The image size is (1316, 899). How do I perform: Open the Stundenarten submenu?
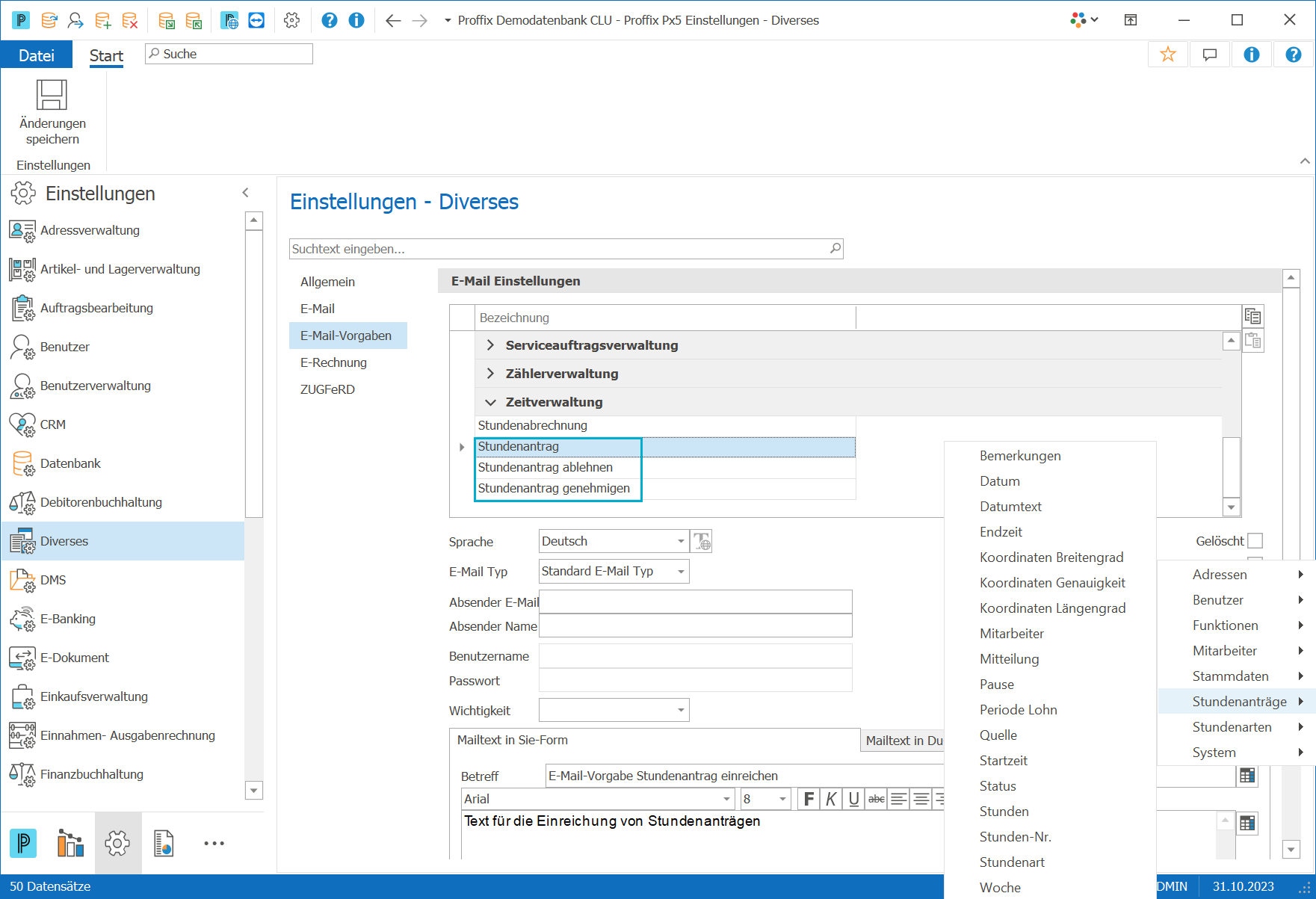(x=1237, y=727)
